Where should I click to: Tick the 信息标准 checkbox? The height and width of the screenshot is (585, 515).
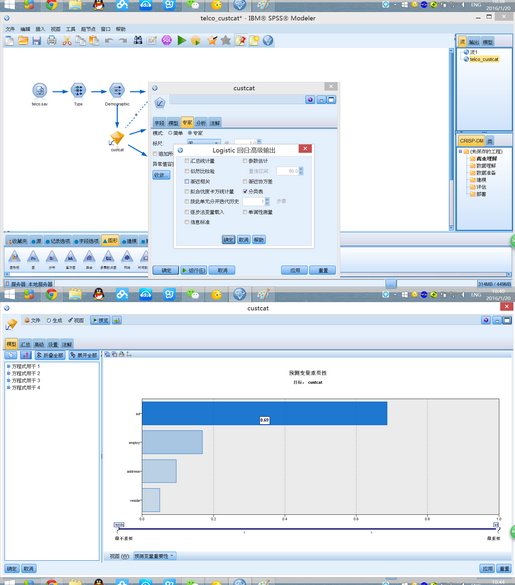click(x=187, y=222)
